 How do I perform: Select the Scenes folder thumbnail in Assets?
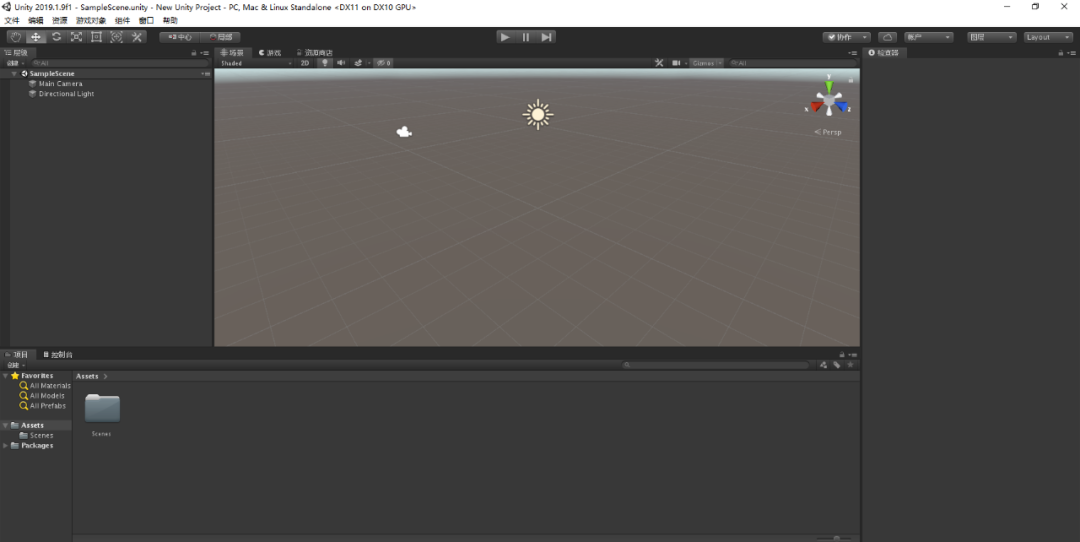[102, 408]
